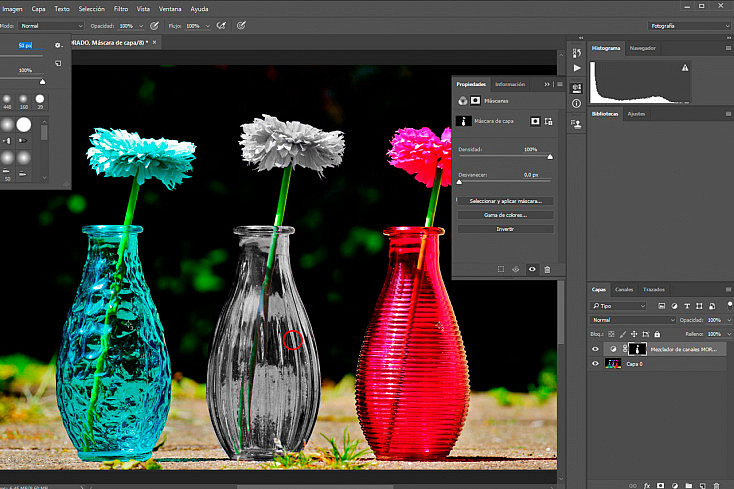Open the Flujo dropdown arrow in options bar

pyautogui.click(x=207, y=26)
